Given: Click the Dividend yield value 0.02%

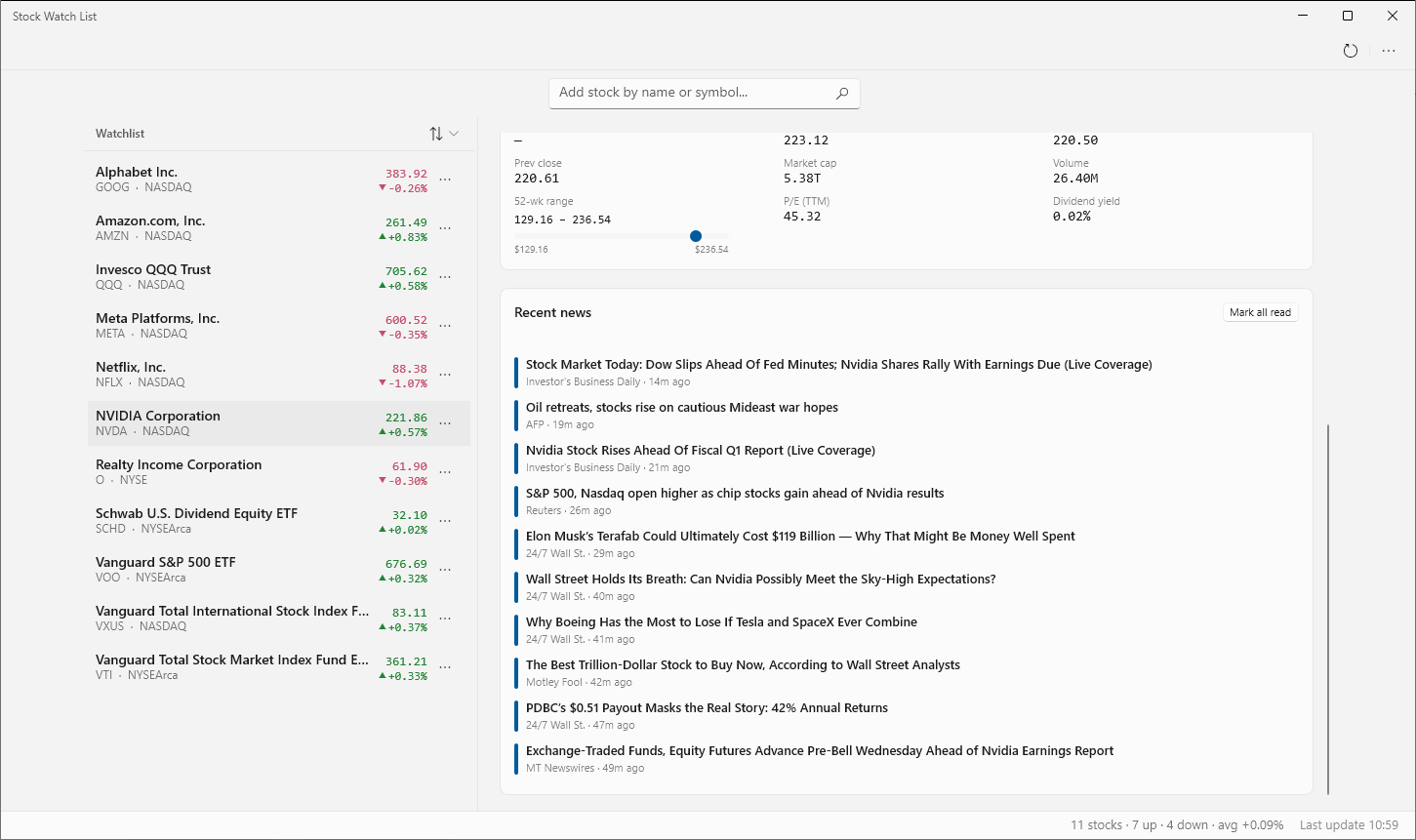Looking at the screenshot, I should [x=1072, y=217].
